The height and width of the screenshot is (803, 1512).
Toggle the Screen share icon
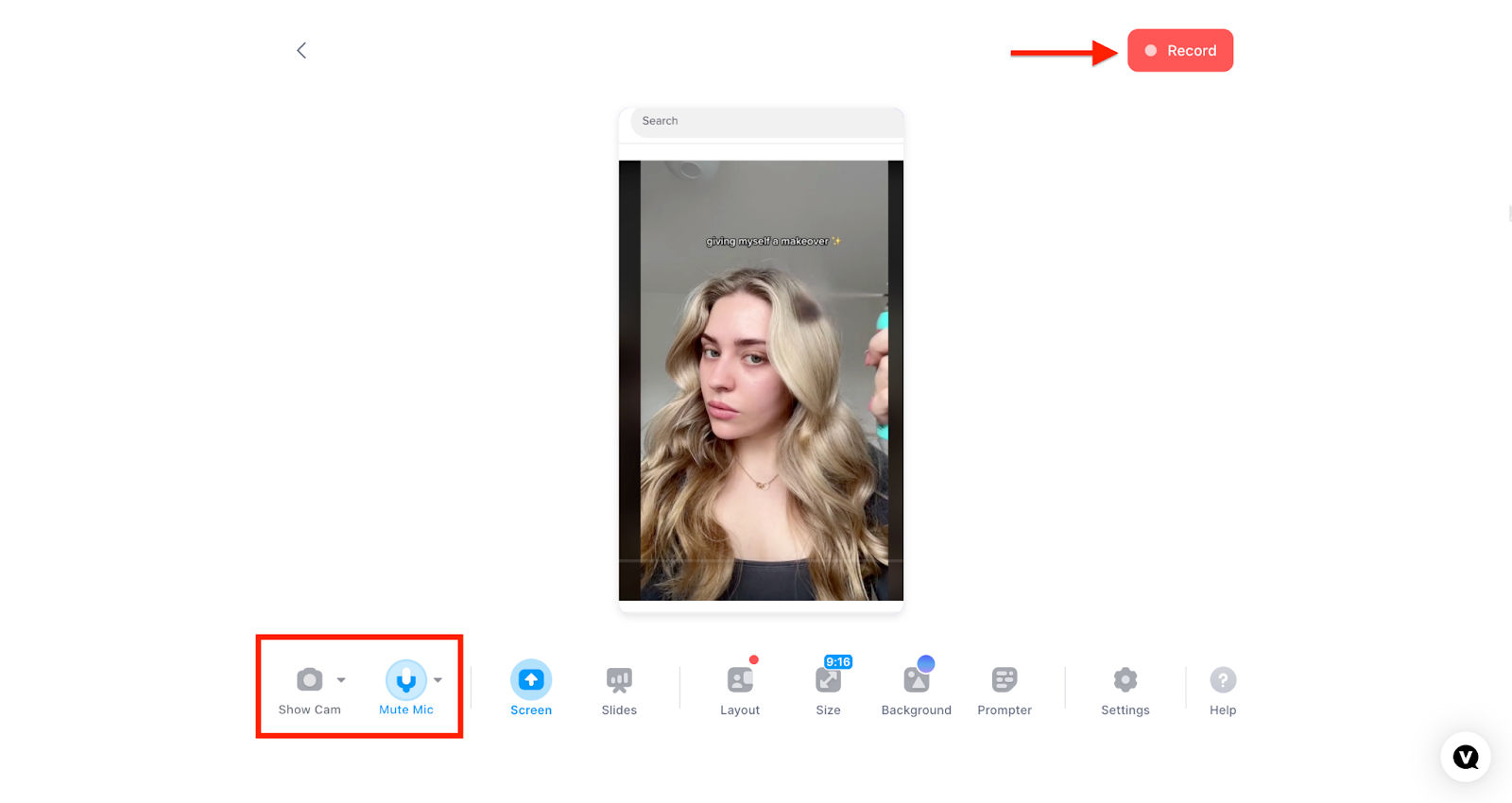pyautogui.click(x=531, y=680)
